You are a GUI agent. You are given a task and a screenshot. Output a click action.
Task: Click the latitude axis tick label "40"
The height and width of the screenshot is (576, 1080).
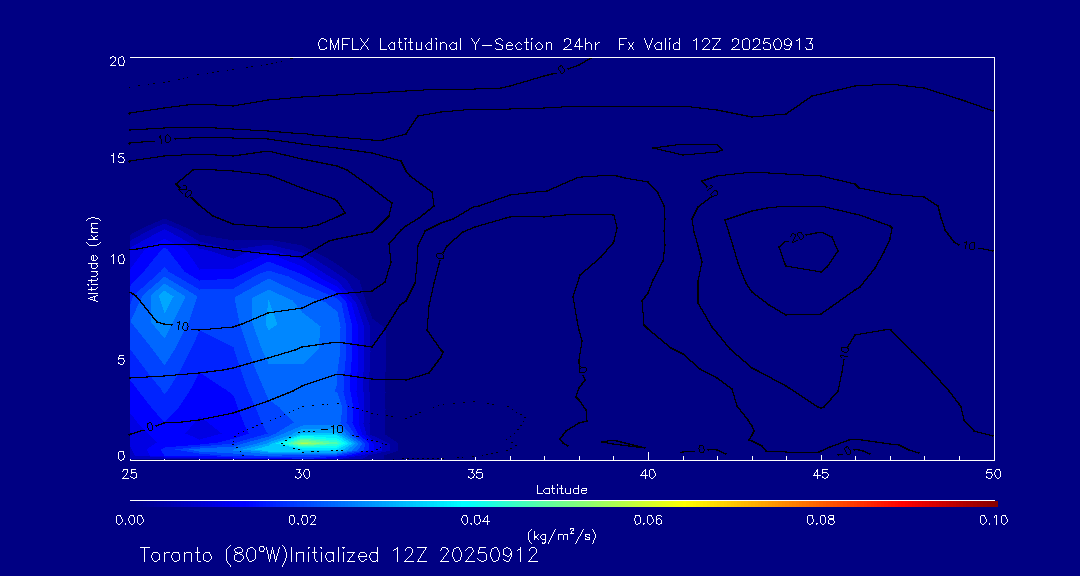(648, 474)
